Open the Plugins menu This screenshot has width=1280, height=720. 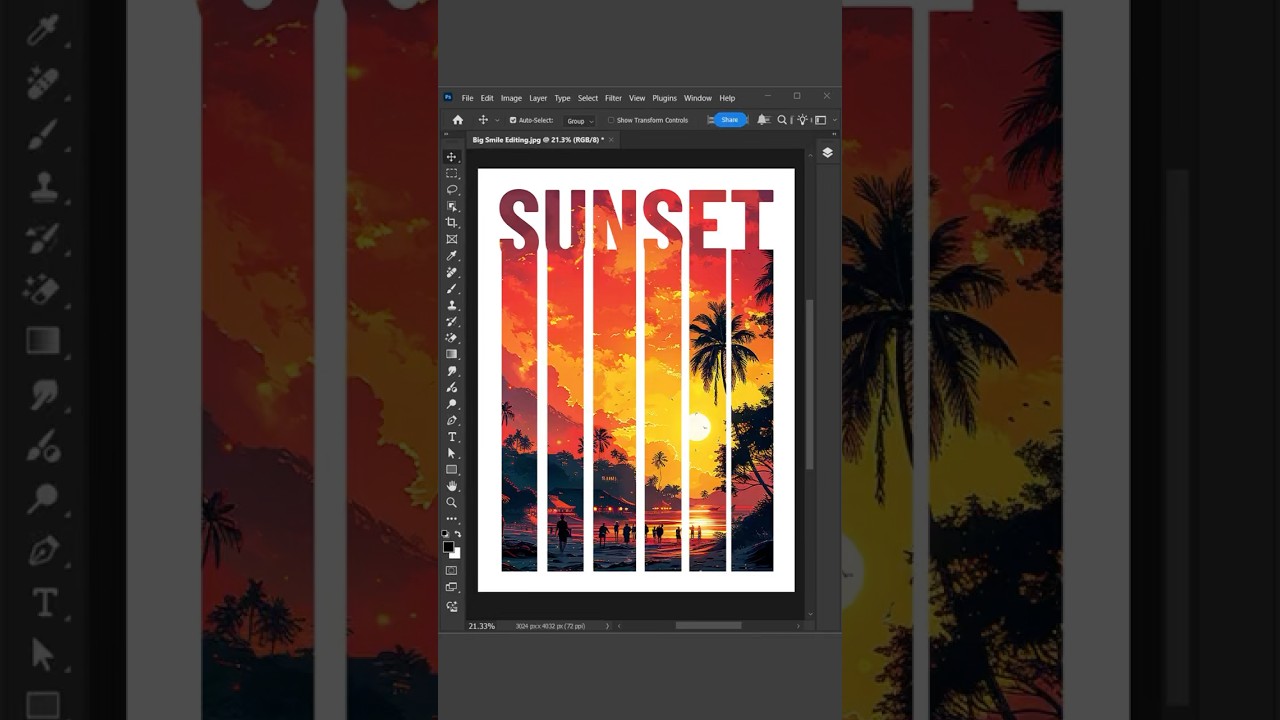(x=664, y=98)
